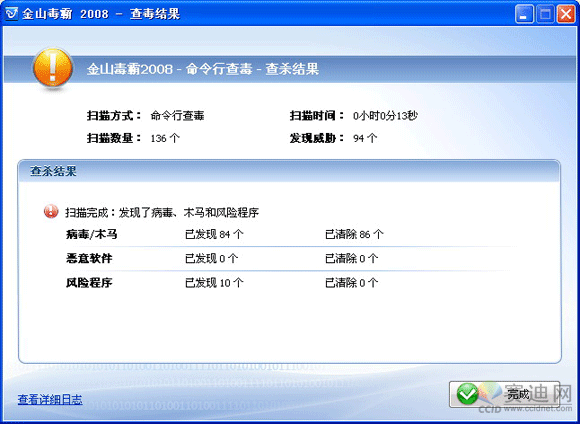Click the threats found value 94 个

[x=365, y=138]
